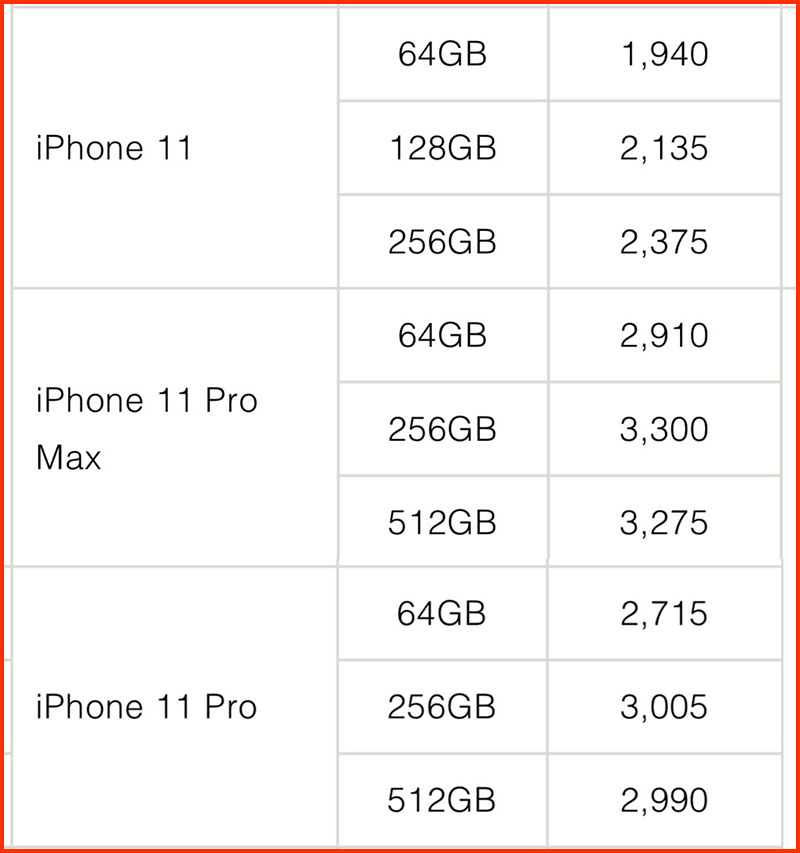
Task: Select the 128GB storage cell
Action: 443,147
